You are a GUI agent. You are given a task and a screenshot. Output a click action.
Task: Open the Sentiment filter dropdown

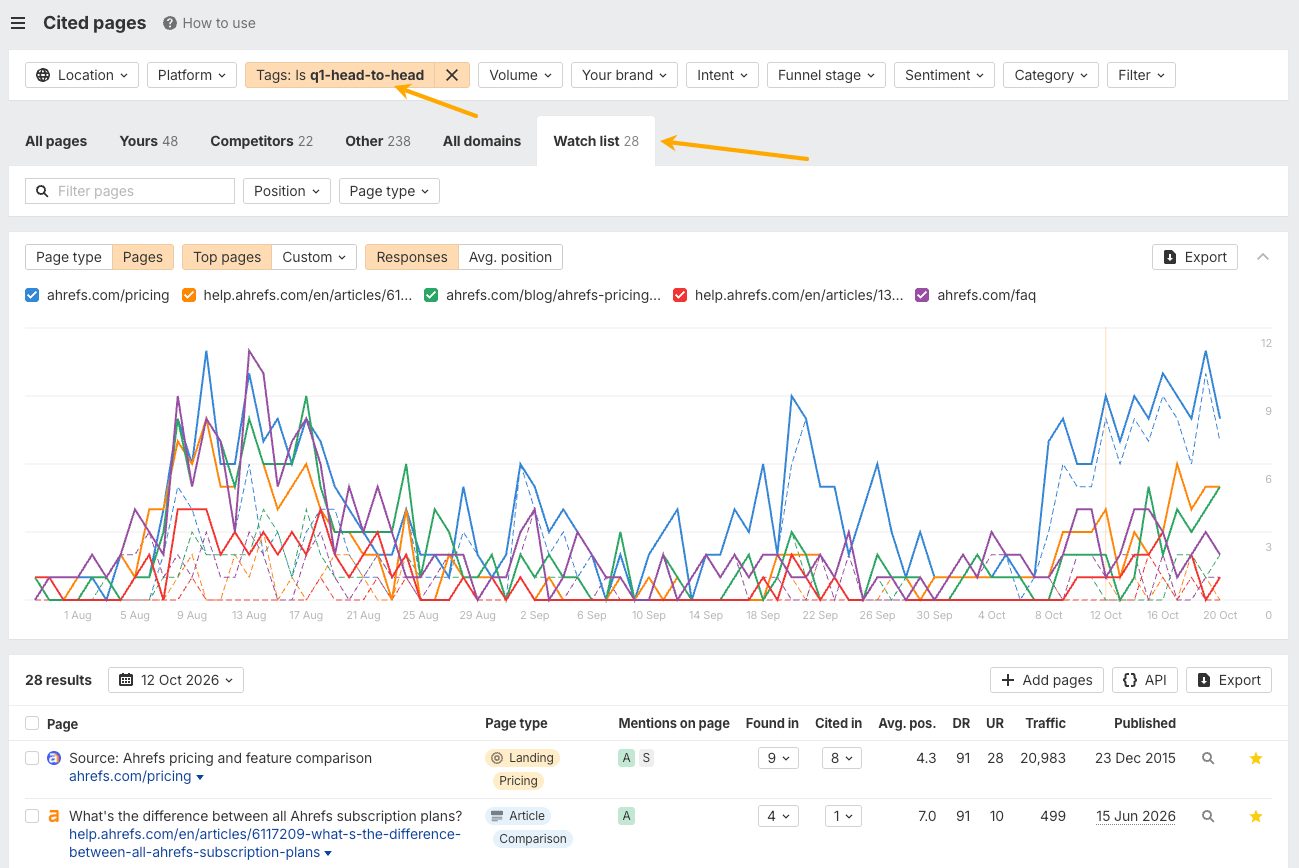tap(945, 75)
